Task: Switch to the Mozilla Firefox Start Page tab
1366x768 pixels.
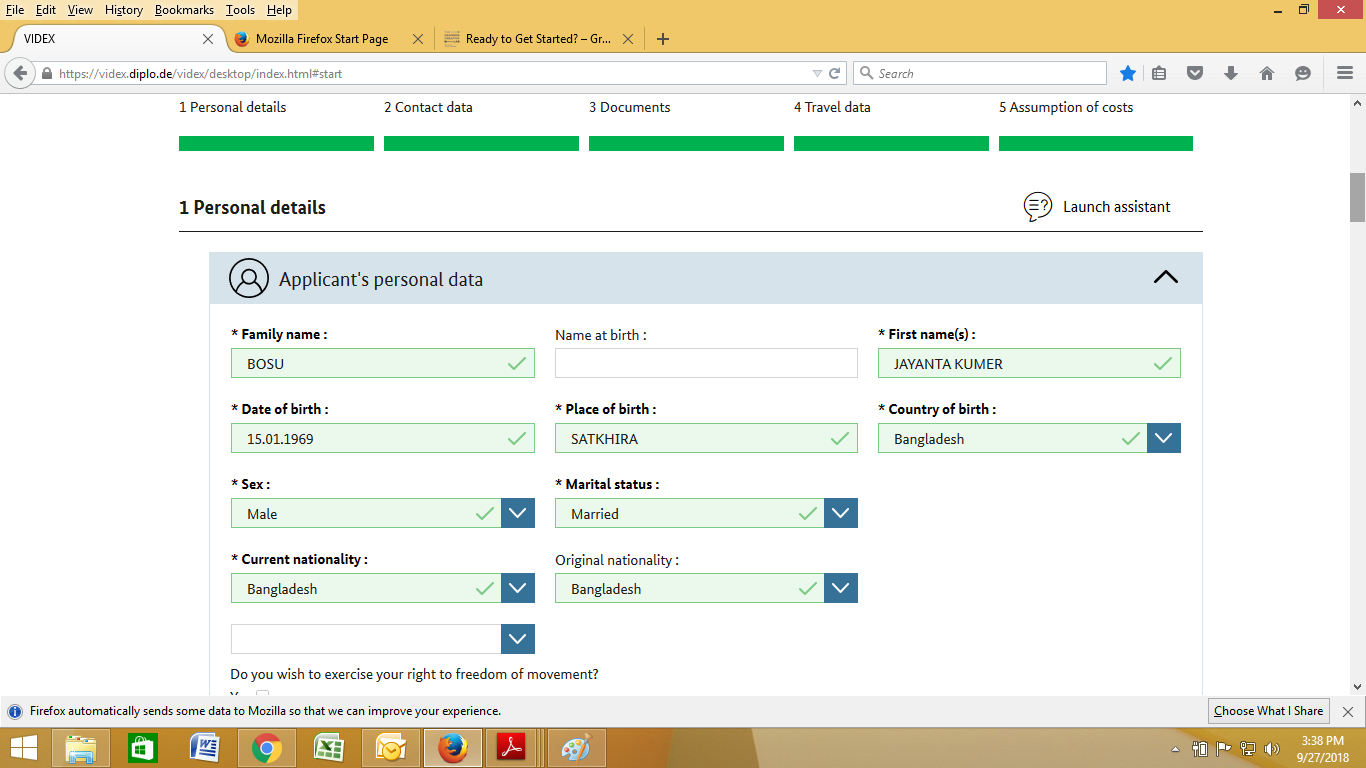Action: [320, 39]
